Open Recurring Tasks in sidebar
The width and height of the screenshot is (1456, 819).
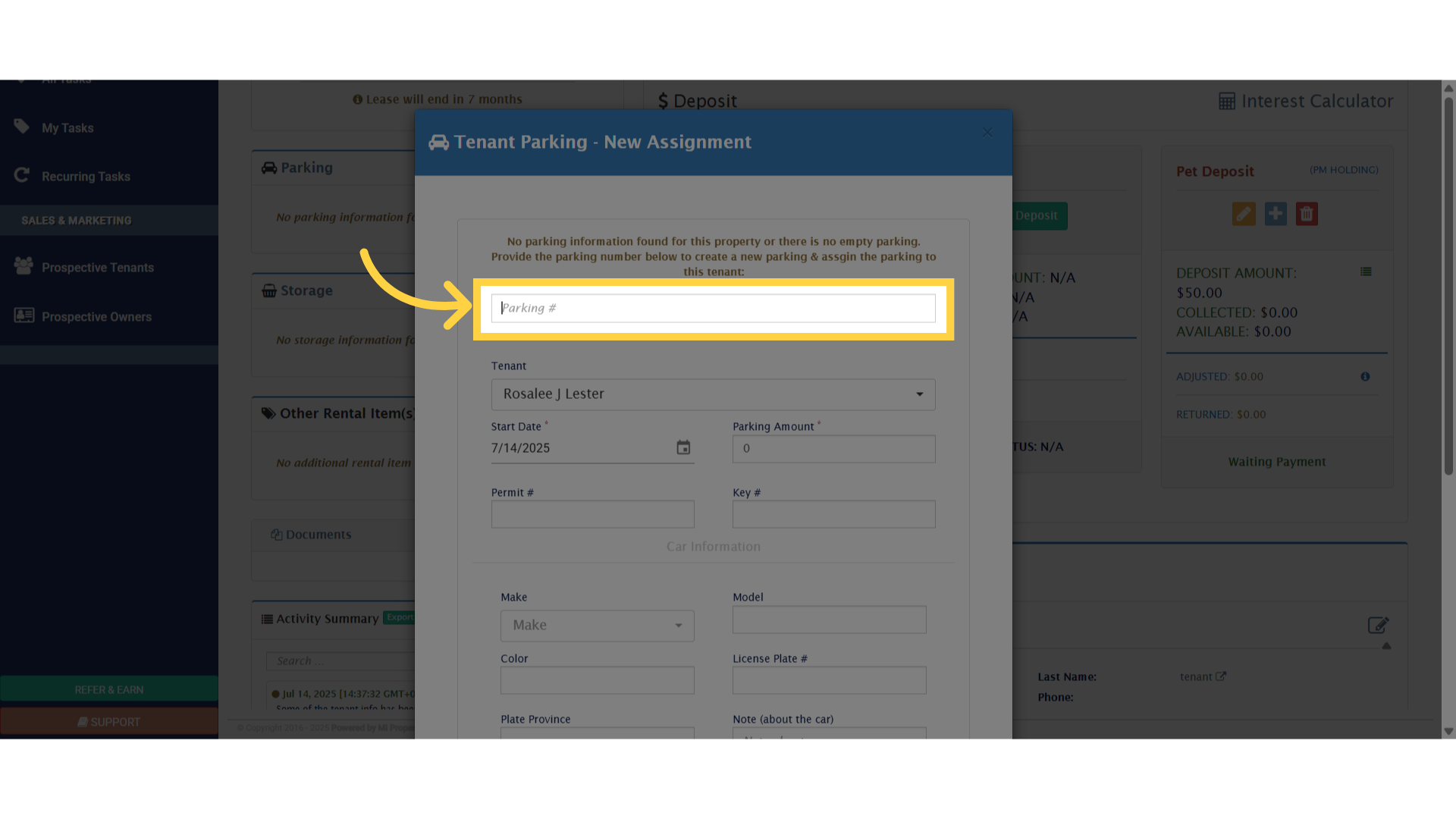(86, 177)
